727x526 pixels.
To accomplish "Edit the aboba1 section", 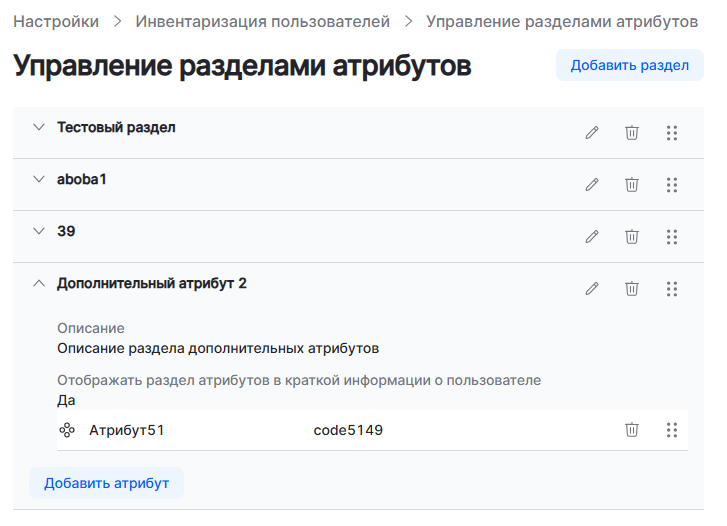I will [x=592, y=184].
